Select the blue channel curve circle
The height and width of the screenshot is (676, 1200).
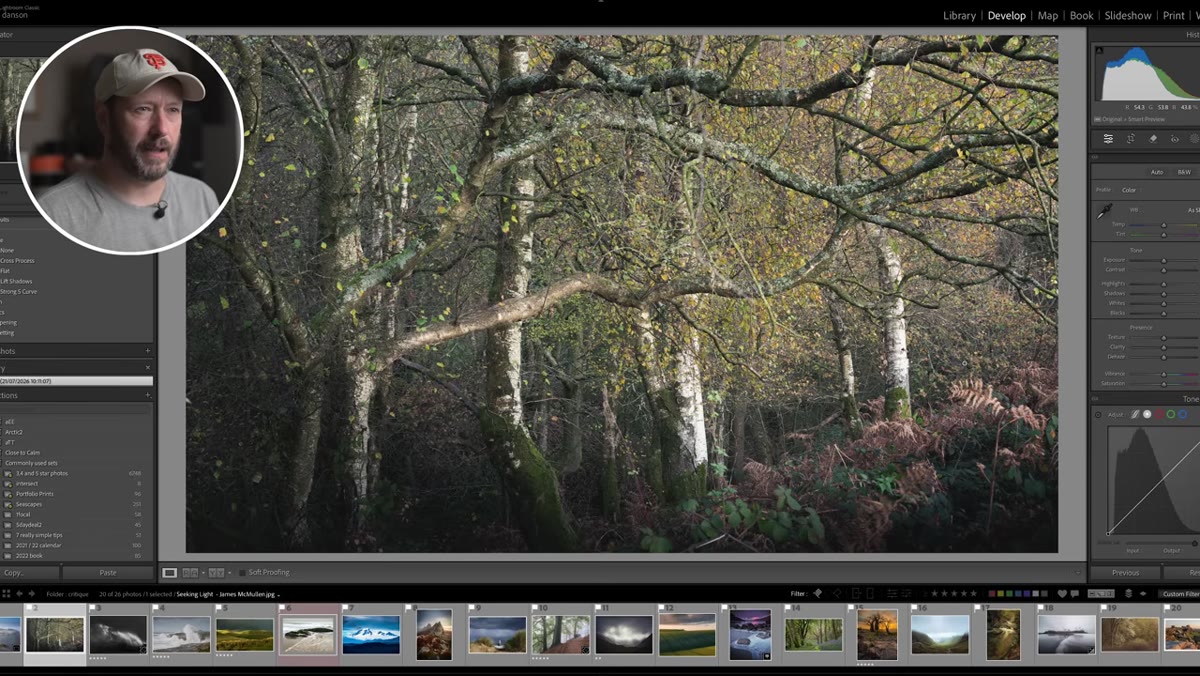(x=1183, y=414)
